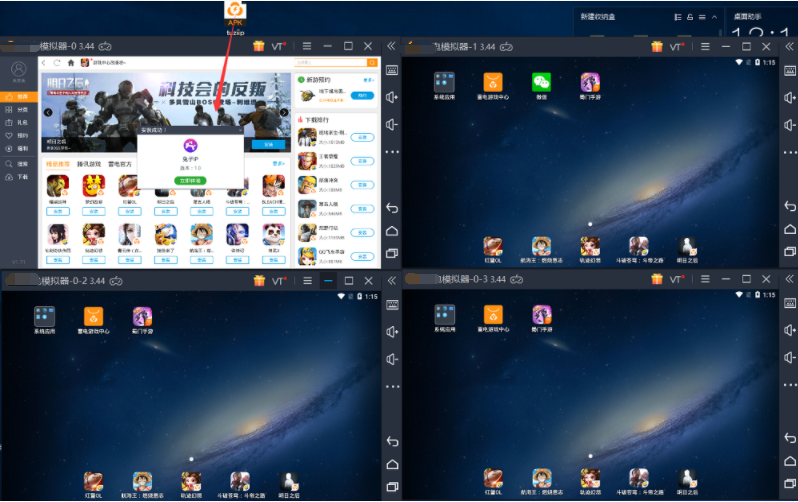Open the panda game thumbnail in store grid
Image resolution: width=798 pixels, height=502 pixels.
coord(273,234)
